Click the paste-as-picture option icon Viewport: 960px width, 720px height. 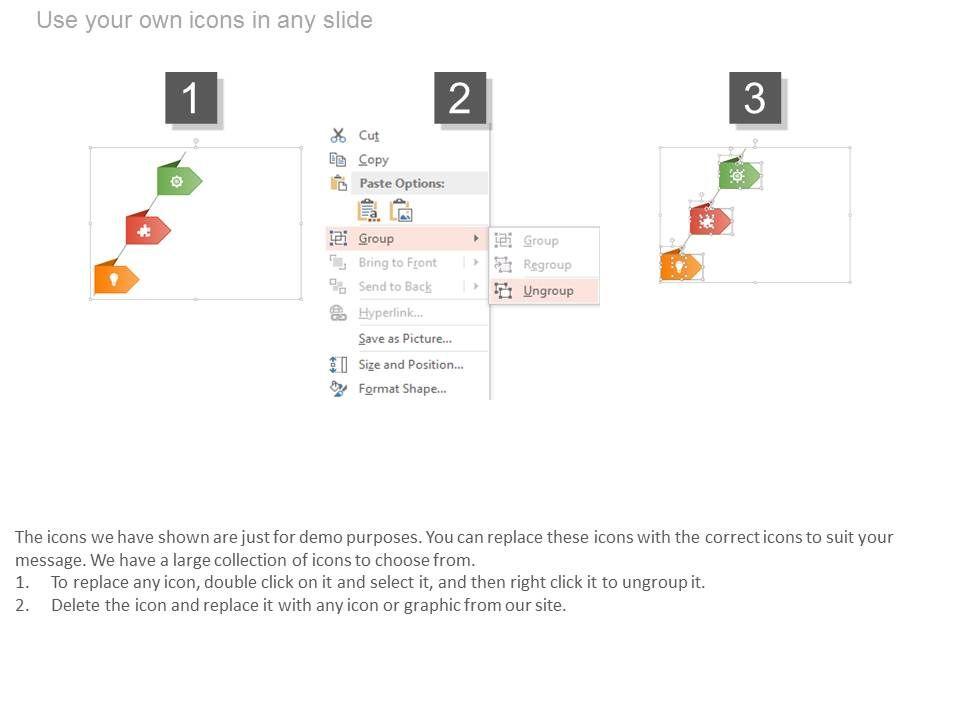[401, 211]
